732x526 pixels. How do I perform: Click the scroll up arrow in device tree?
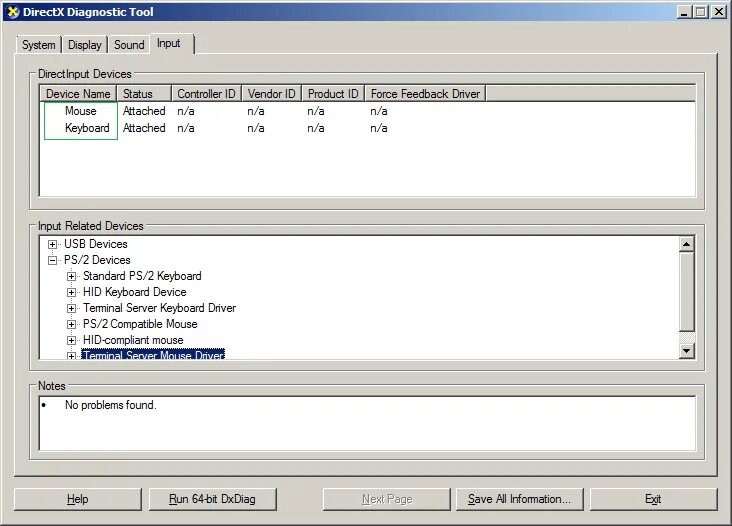(x=687, y=244)
